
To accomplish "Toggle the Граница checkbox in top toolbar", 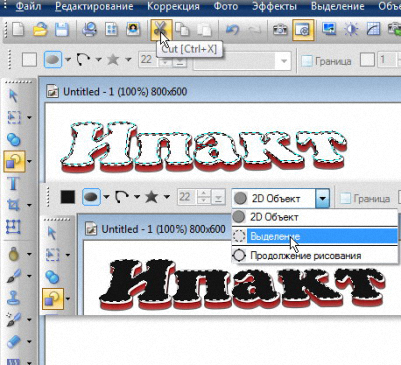I will (x=306, y=61).
